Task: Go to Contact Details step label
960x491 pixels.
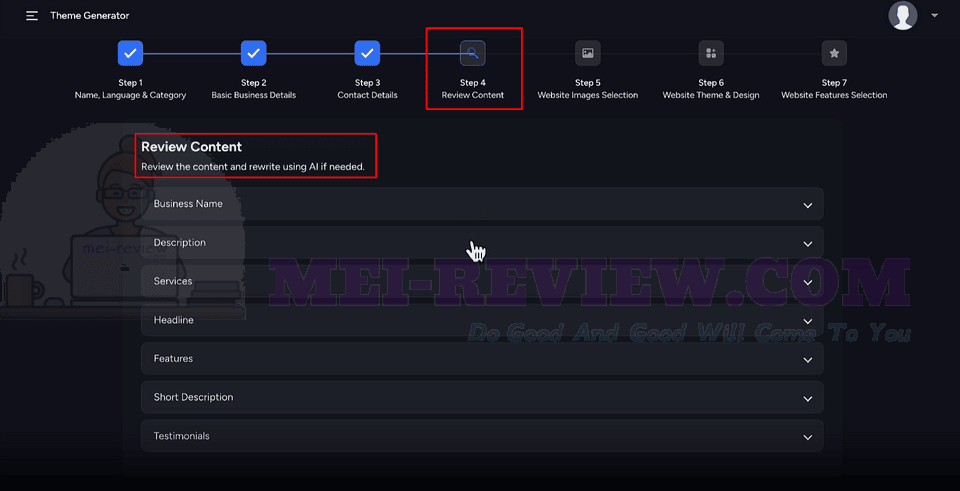Action: (x=367, y=95)
